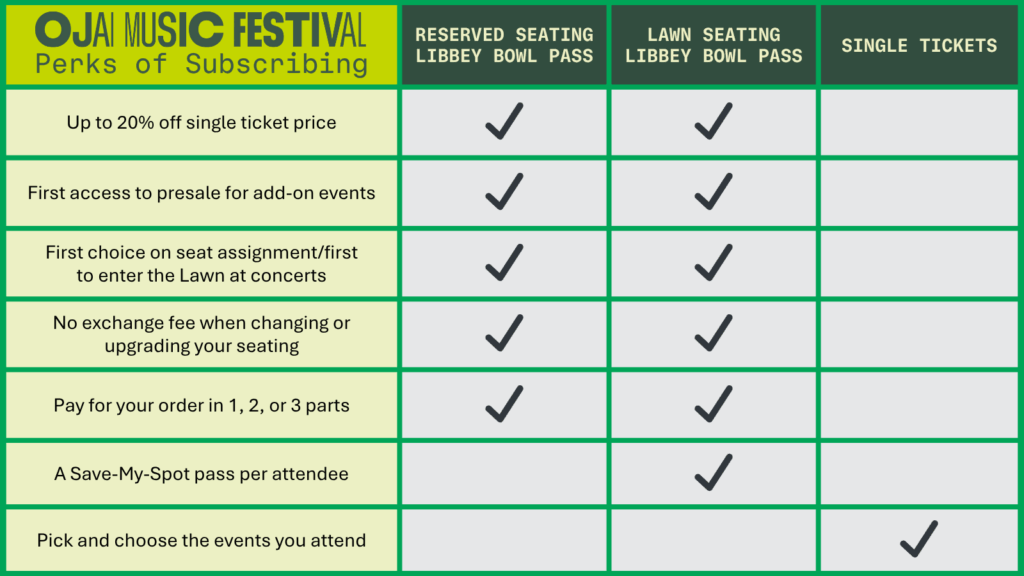
Task: Select the Lawn Seating Libbey Bowl Pass header
Action: pos(713,45)
